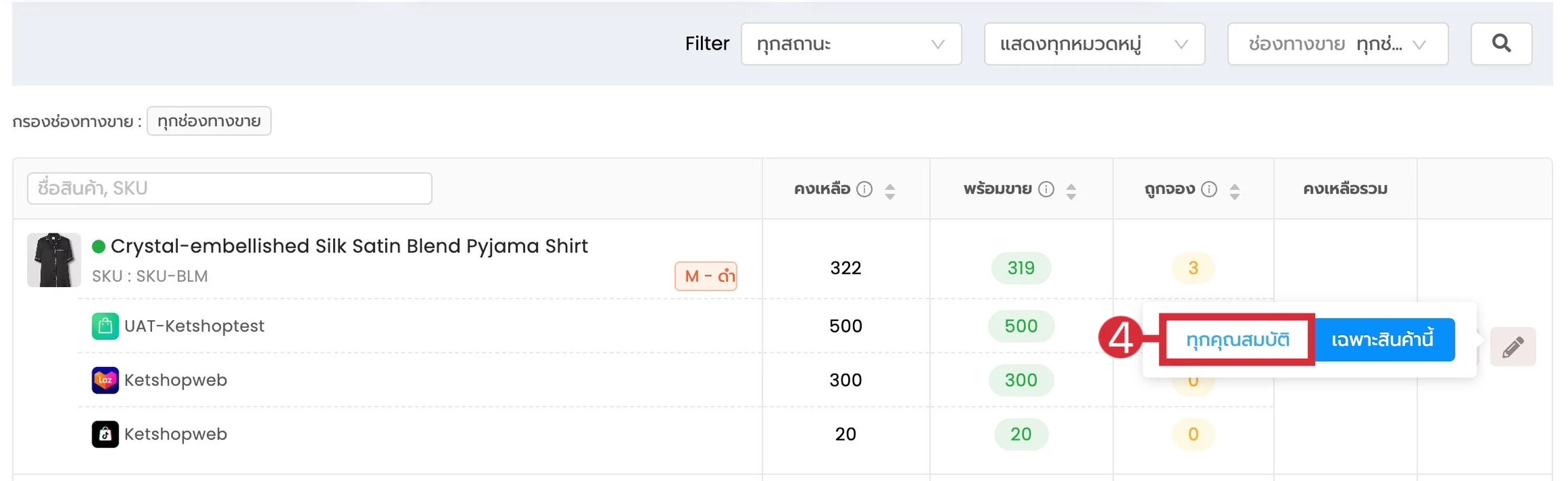Click the ทุกช่องทางขาย filter tag
The image size is (1568, 481).
click(x=209, y=121)
